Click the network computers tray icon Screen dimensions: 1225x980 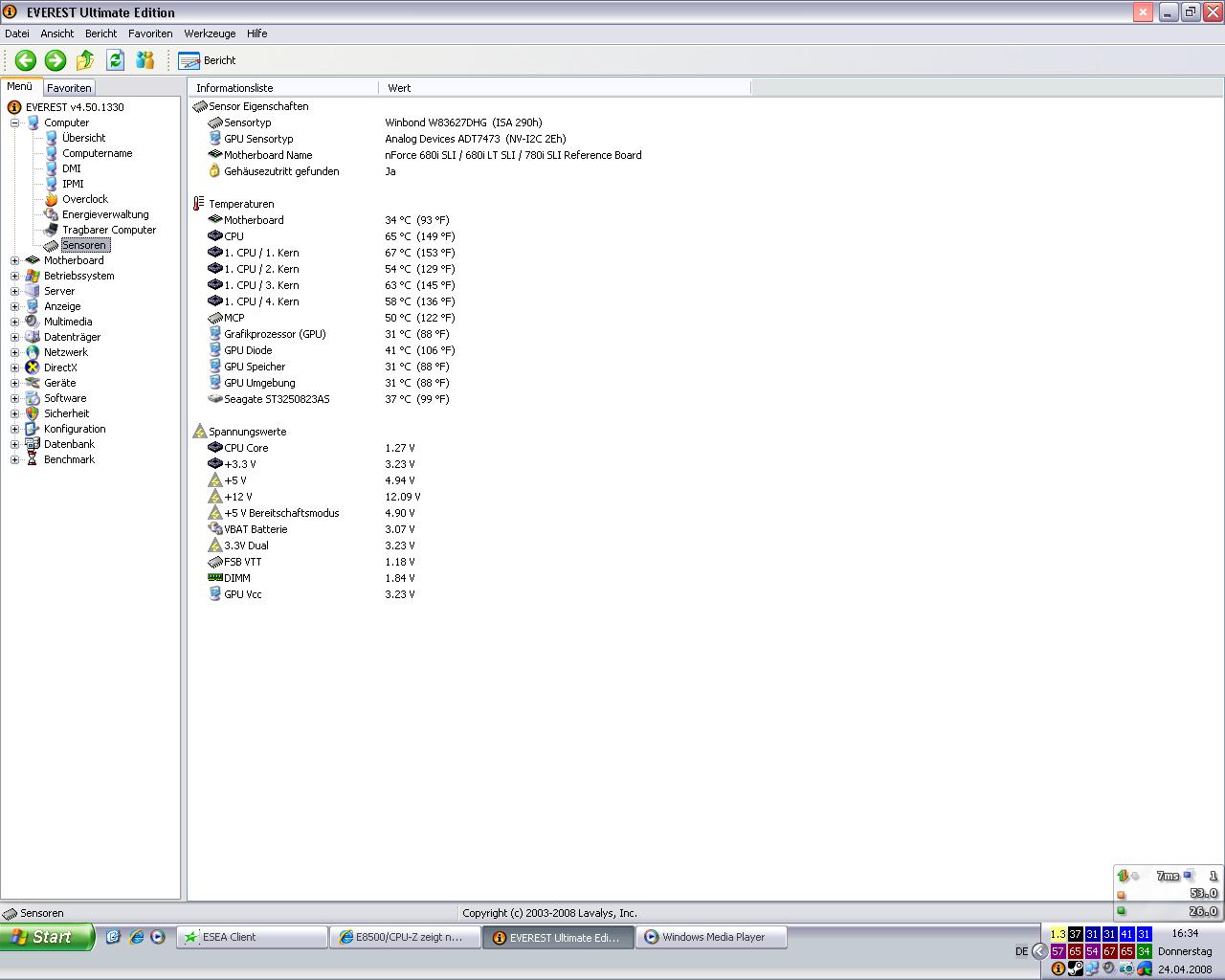tap(1092, 969)
